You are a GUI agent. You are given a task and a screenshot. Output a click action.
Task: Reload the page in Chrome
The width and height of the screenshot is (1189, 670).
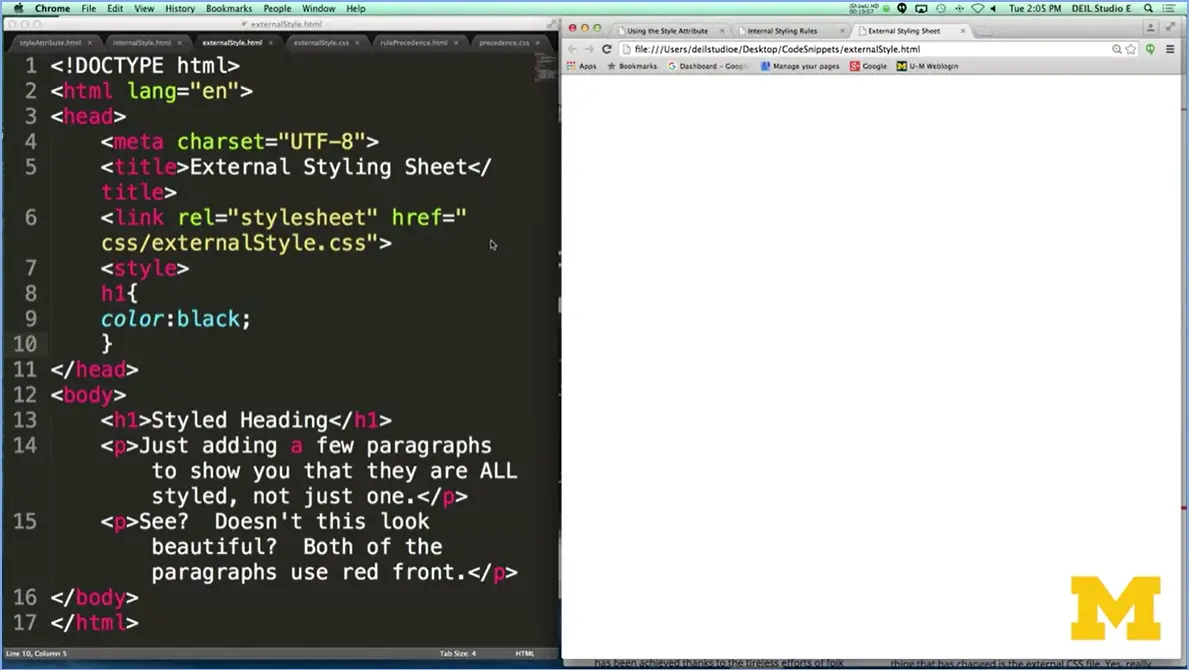tap(606, 48)
